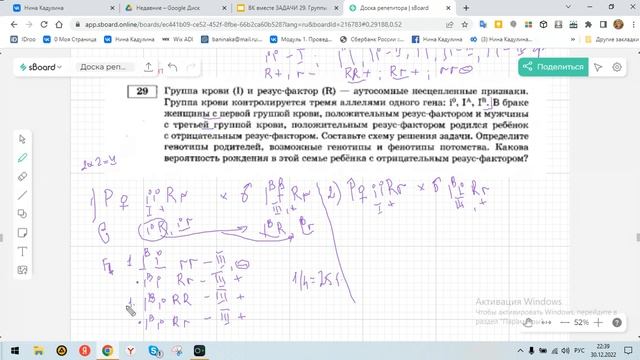640x360 pixels.
Task: Show hidden system tray icons
Action: pyautogui.click(x=520, y=351)
